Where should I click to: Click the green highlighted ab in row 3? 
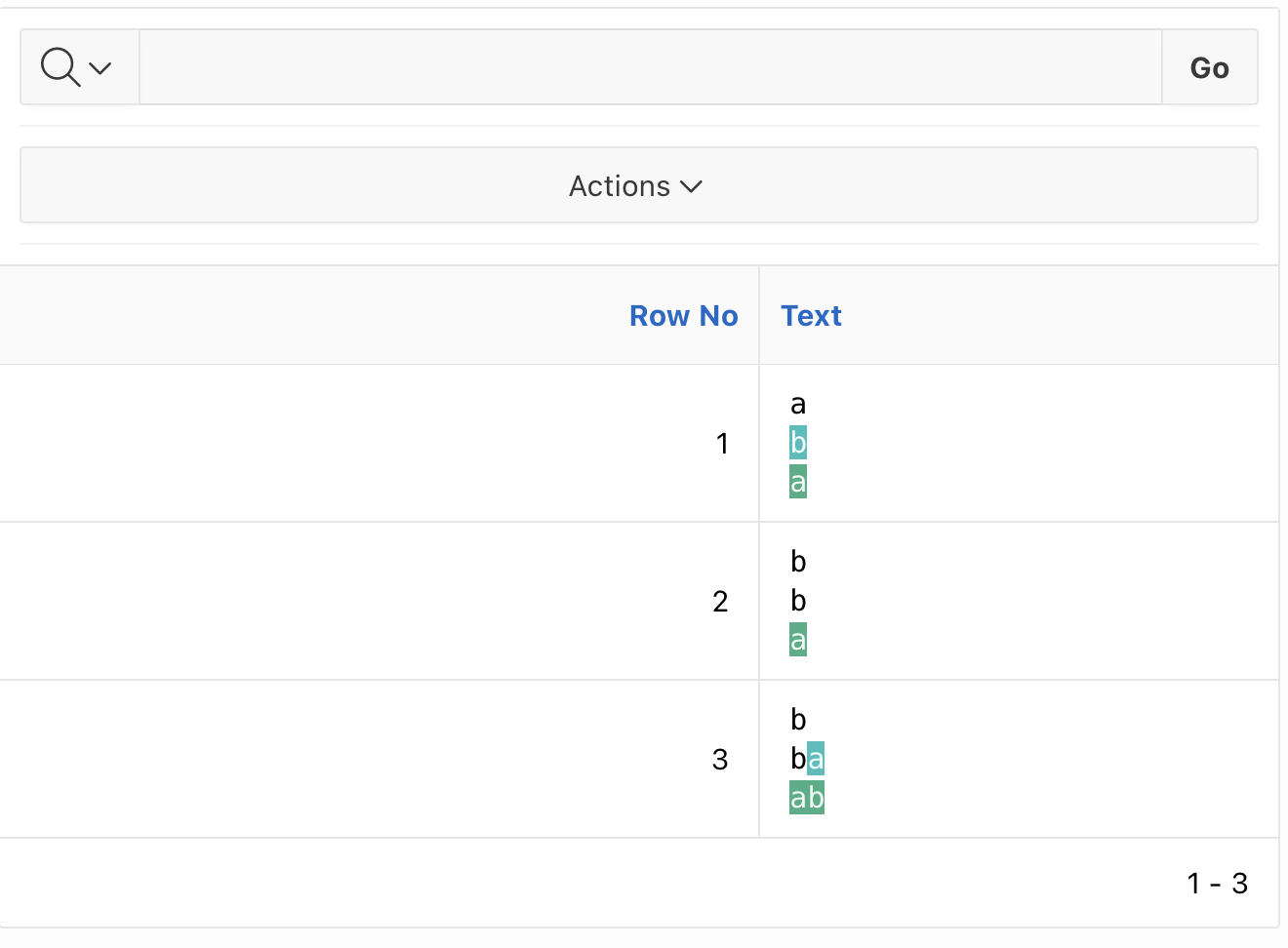coord(807,798)
